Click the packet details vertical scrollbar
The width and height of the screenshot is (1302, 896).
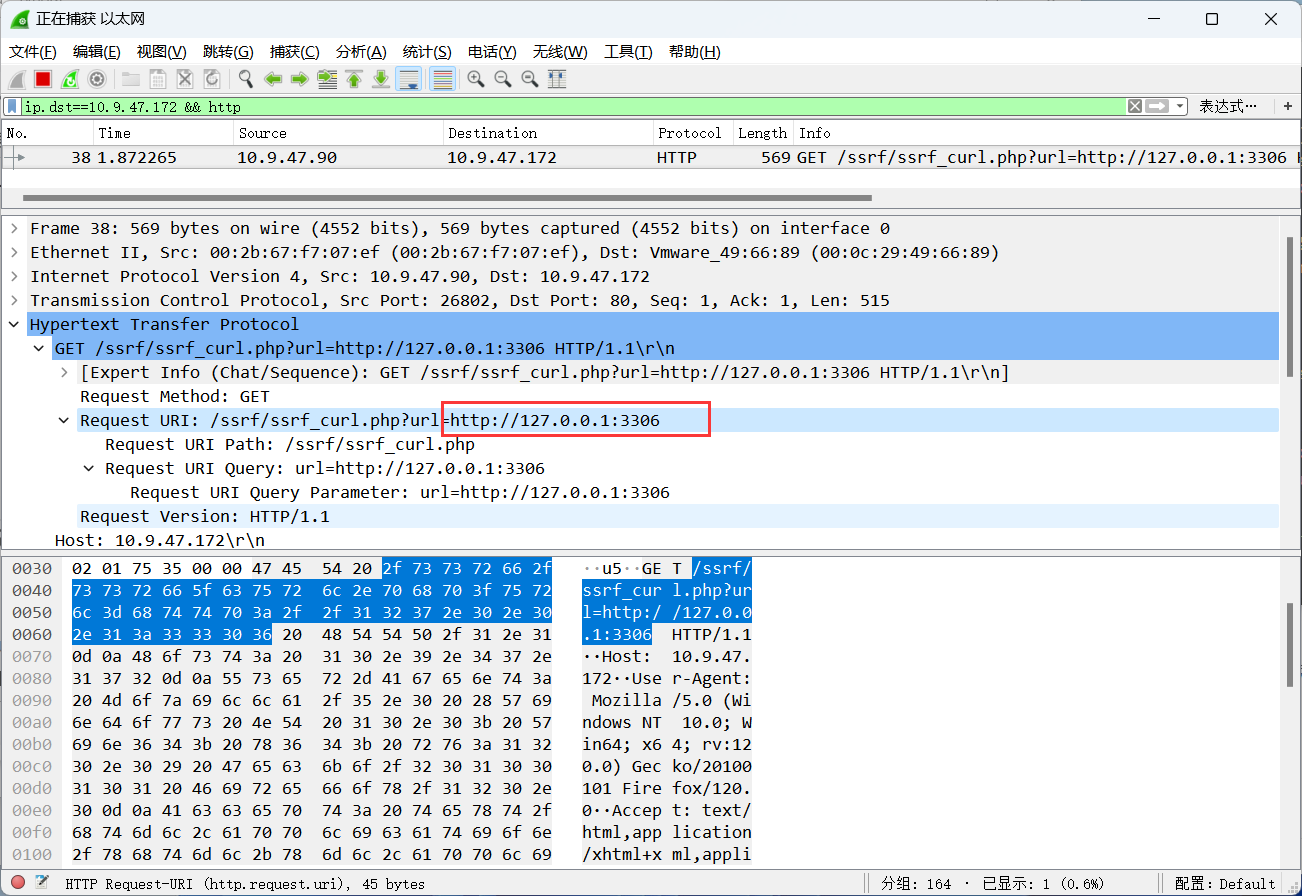1290,306
